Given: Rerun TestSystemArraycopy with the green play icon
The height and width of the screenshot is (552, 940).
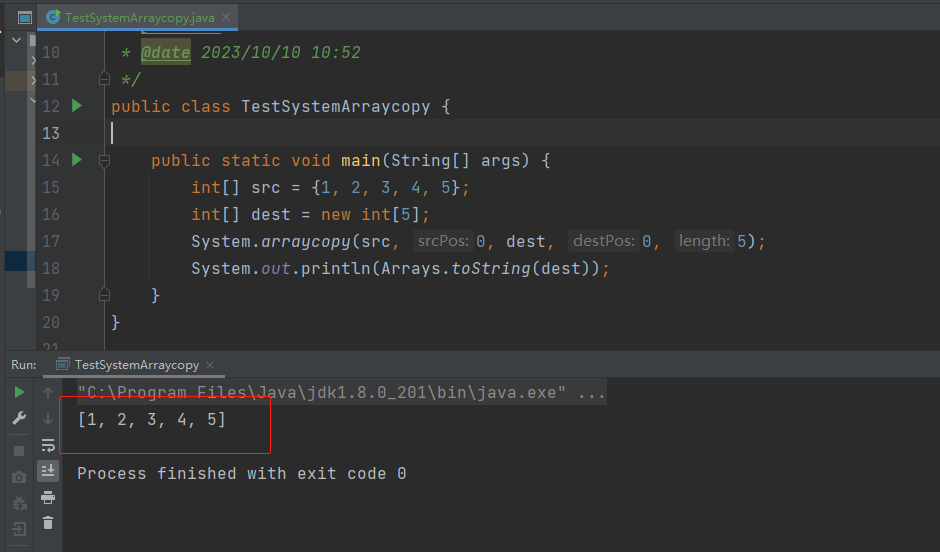Looking at the screenshot, I should point(19,392).
